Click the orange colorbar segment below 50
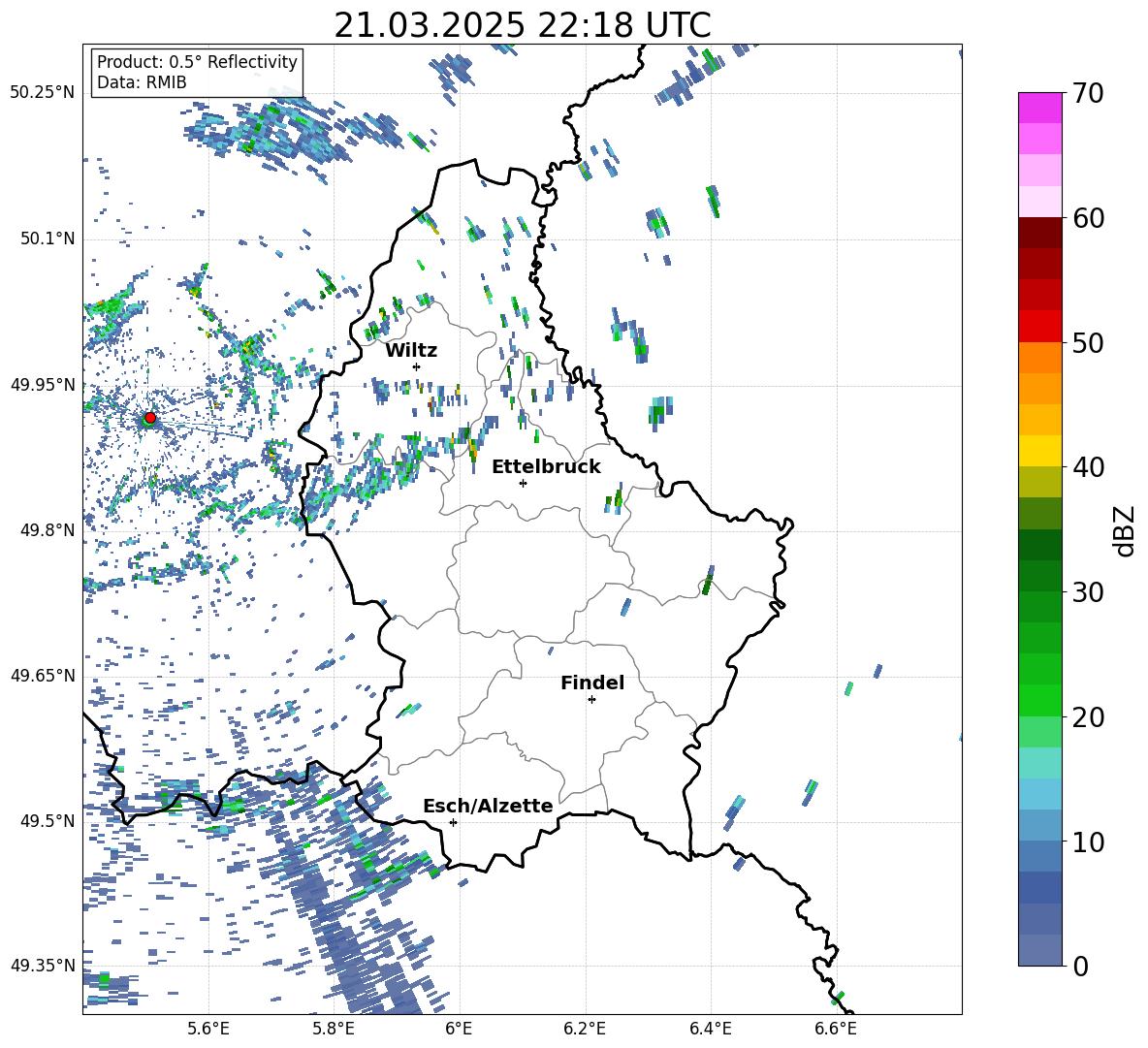This screenshot has height=1048, width=1148. 1039,358
